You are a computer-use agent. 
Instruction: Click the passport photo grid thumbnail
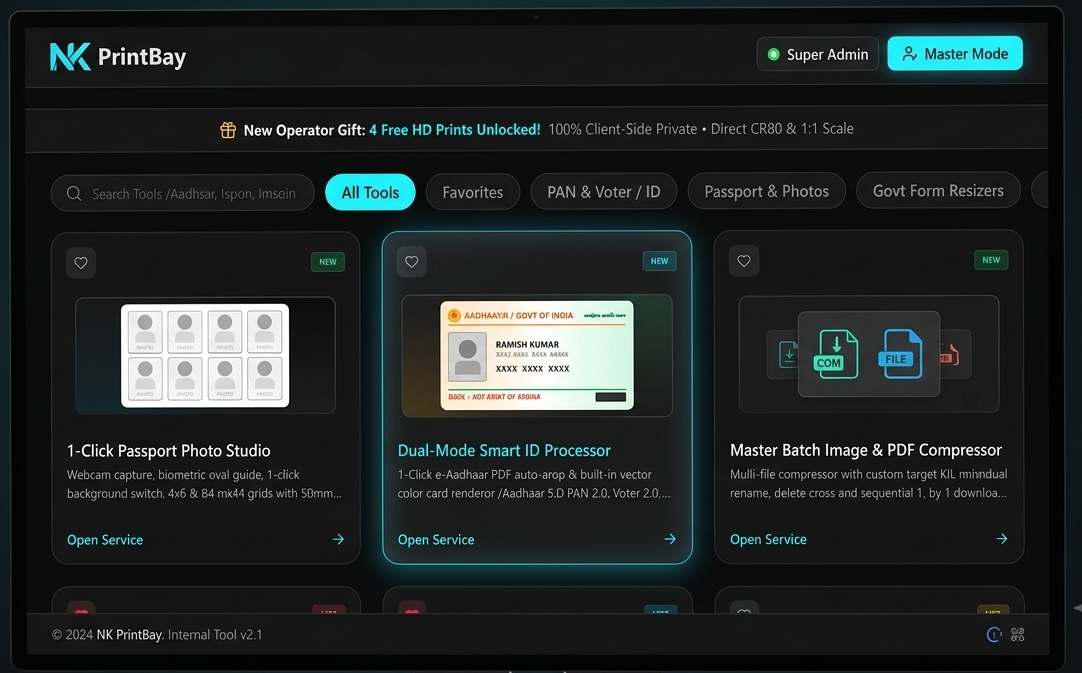tap(205, 355)
